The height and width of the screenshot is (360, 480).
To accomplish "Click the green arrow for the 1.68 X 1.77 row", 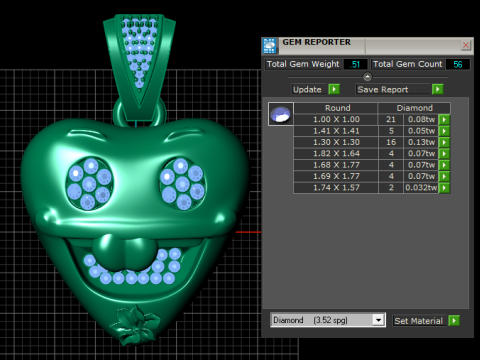I will tap(444, 165).
